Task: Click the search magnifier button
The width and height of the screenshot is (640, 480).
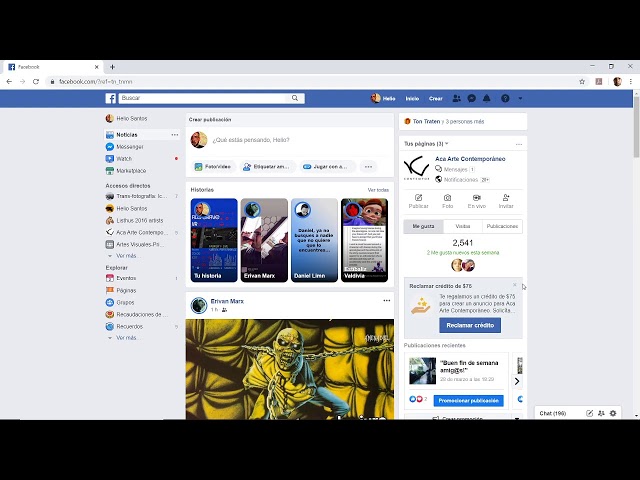Action: tap(295, 98)
